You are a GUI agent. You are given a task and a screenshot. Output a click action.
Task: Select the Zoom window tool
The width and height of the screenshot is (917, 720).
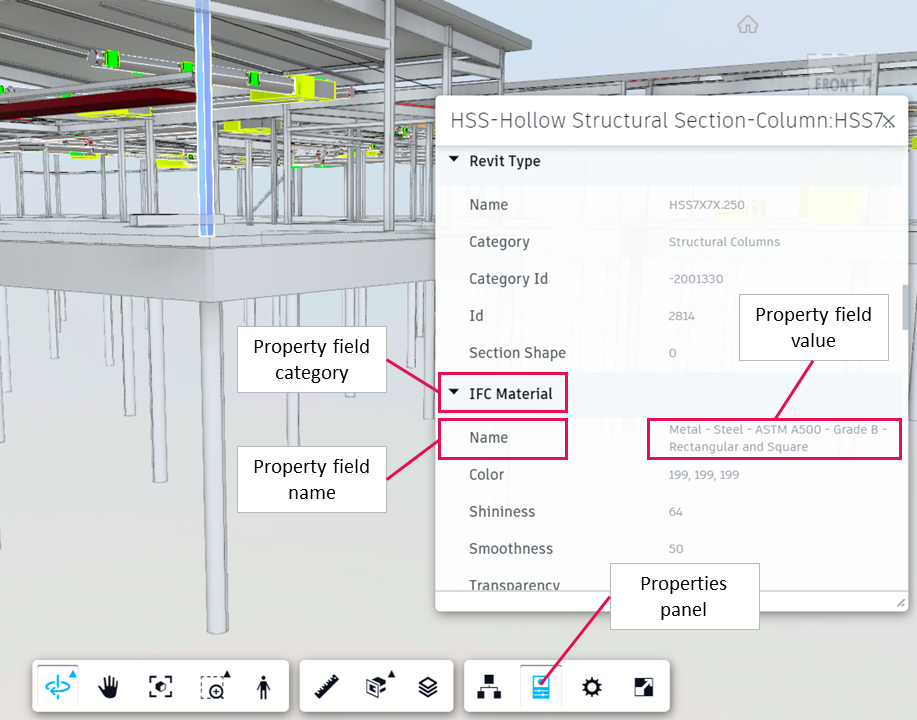tap(214, 686)
